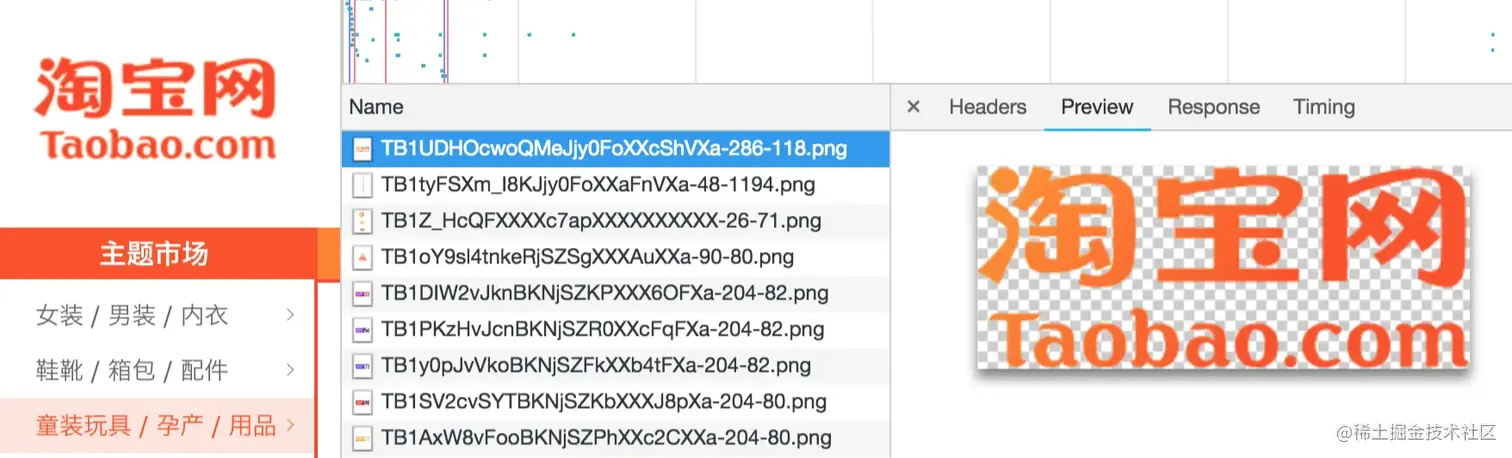Screen dimensions: 1512x458
Task: Open the 箱包 category link
Action: (132, 371)
